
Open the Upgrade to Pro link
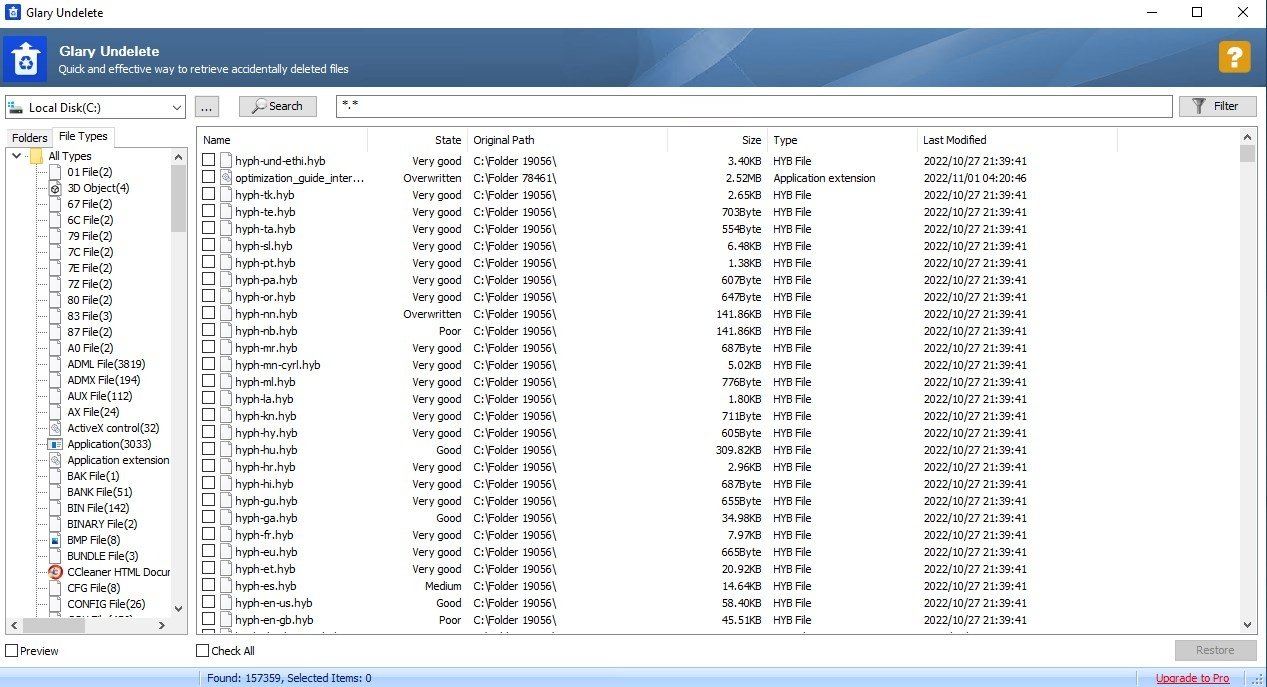[1192, 678]
